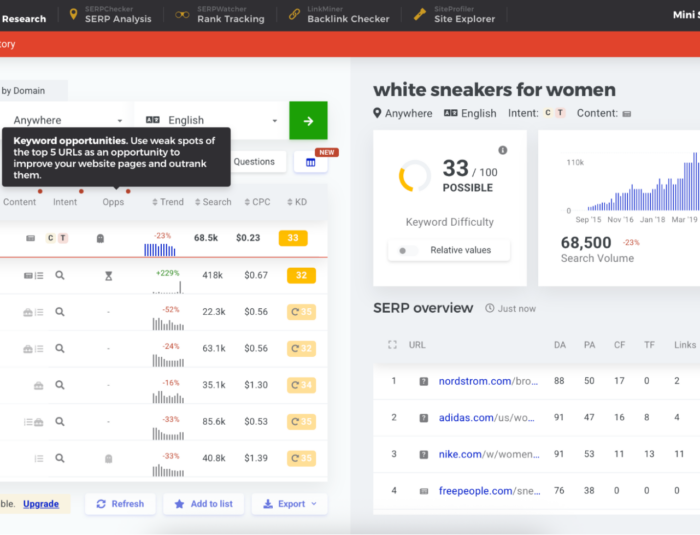Click magnifier icon in the 418k row
The image size is (700, 535).
[x=60, y=275]
